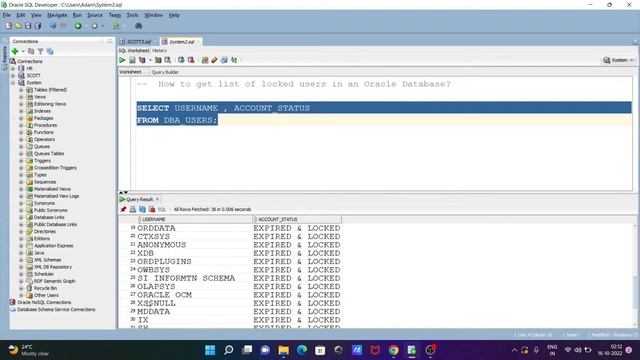
Task: Open the System connection dropdown at top right
Action: (618, 60)
